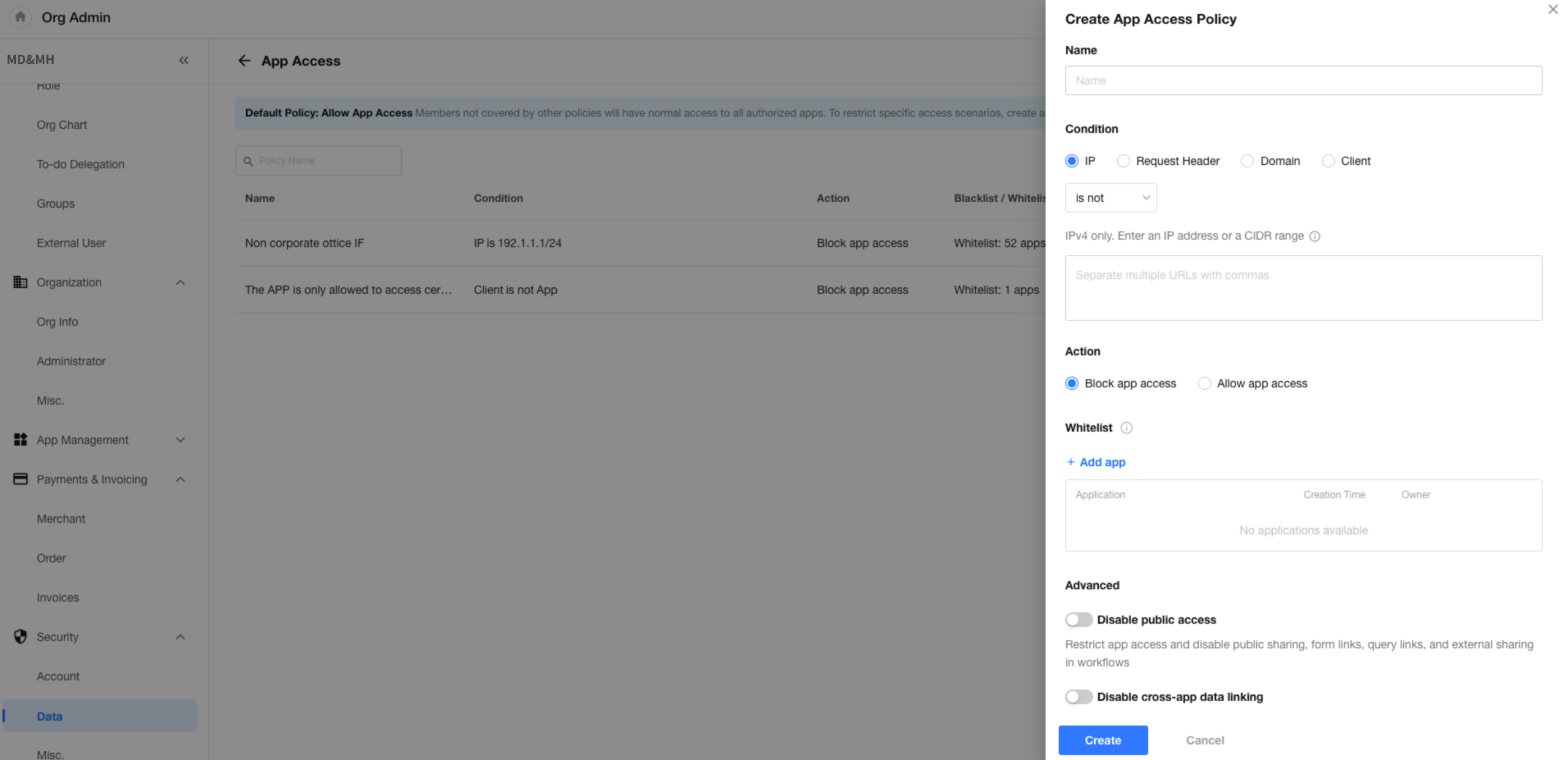1568x760 pixels.
Task: Enable the Disable public access toggle
Action: click(x=1078, y=620)
